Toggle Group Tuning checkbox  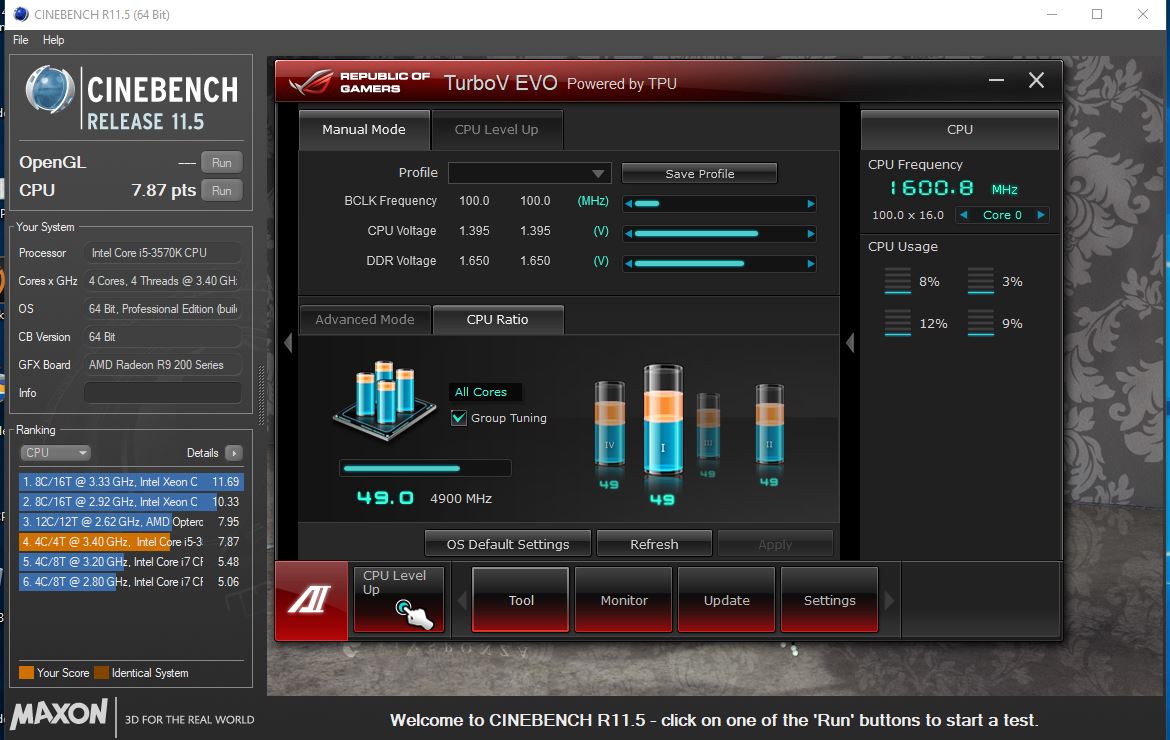click(x=459, y=418)
